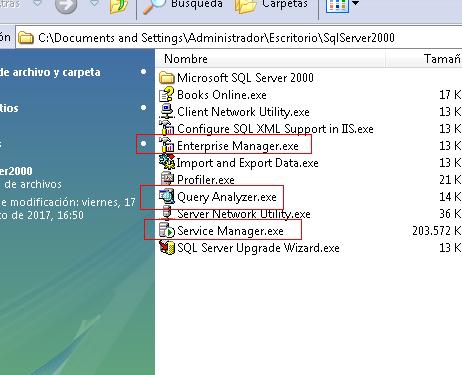This screenshot has height=375, width=462.
Task: Open the Views dropdown arrow
Action: [x=356, y=3]
